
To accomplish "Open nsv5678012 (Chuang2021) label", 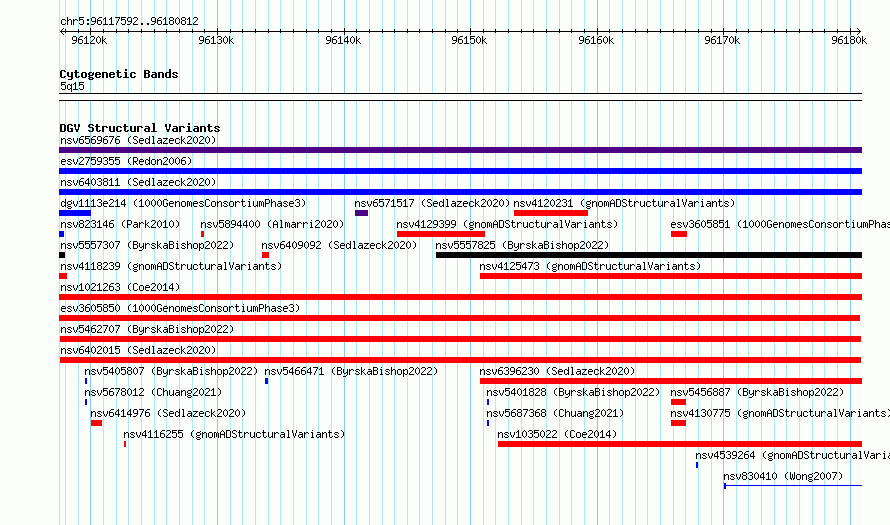I will coord(153,392).
